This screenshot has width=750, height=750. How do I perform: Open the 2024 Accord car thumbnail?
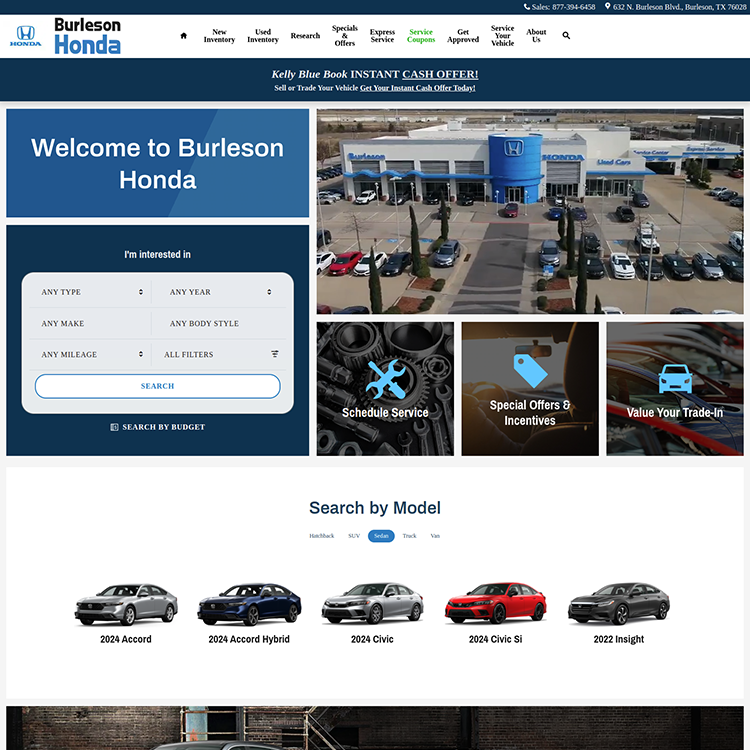[x=126, y=604]
